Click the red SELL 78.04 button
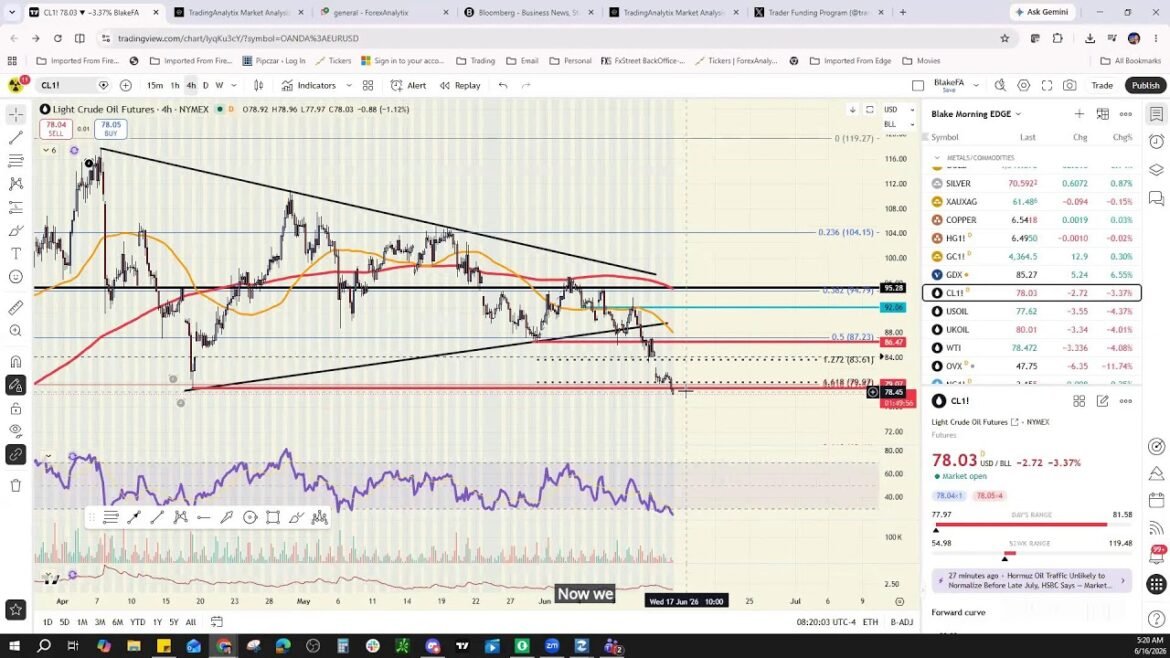Viewport: 1170px width, 658px height. tap(56, 129)
